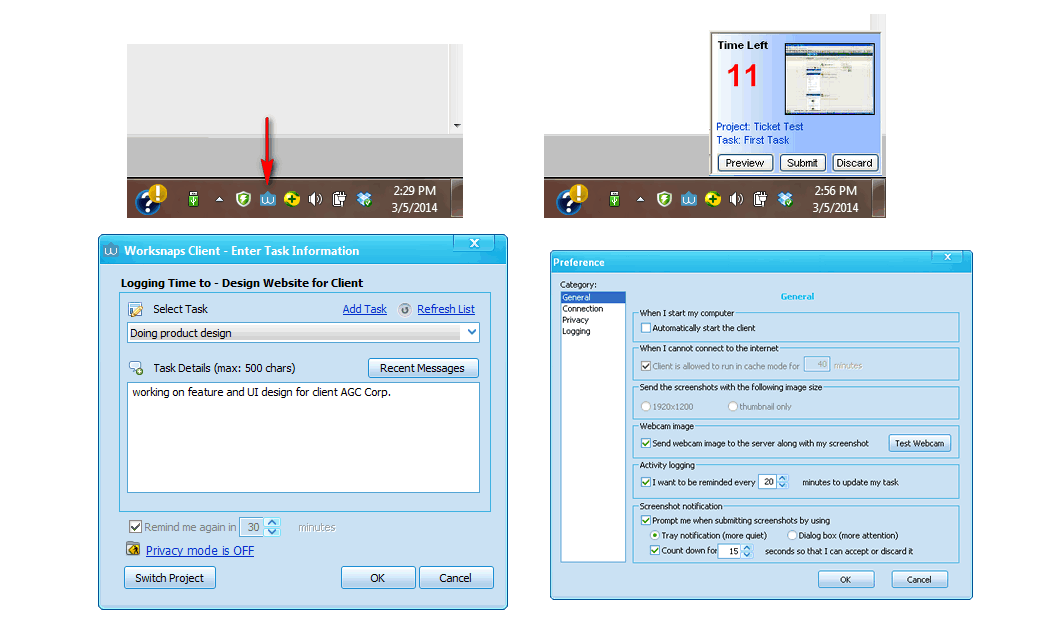The image size is (1049, 636).
Task: Click the Submit button in the Time Left popup
Action: (x=802, y=163)
